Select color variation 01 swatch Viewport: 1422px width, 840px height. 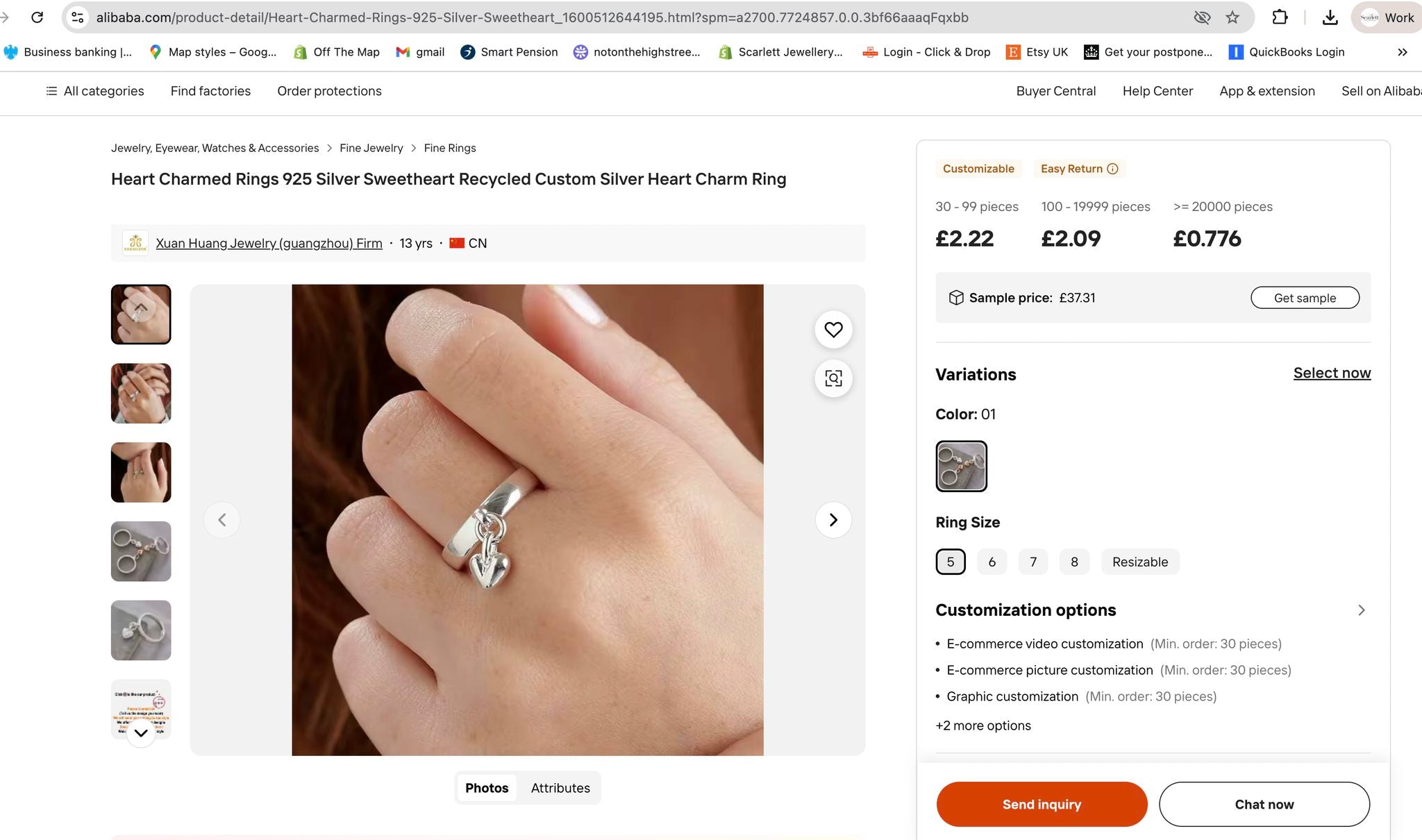(961, 466)
